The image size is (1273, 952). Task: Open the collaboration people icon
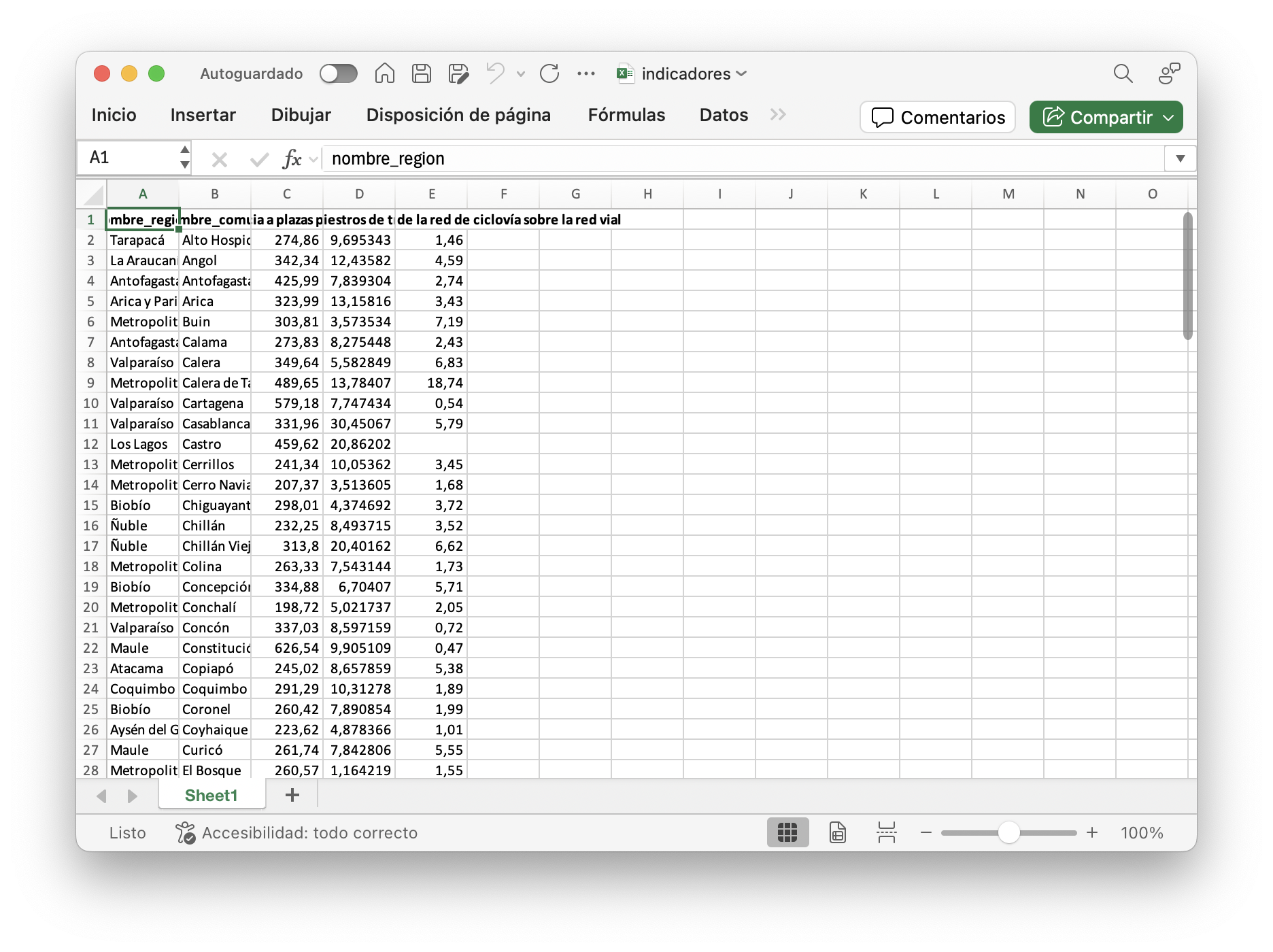1169,73
